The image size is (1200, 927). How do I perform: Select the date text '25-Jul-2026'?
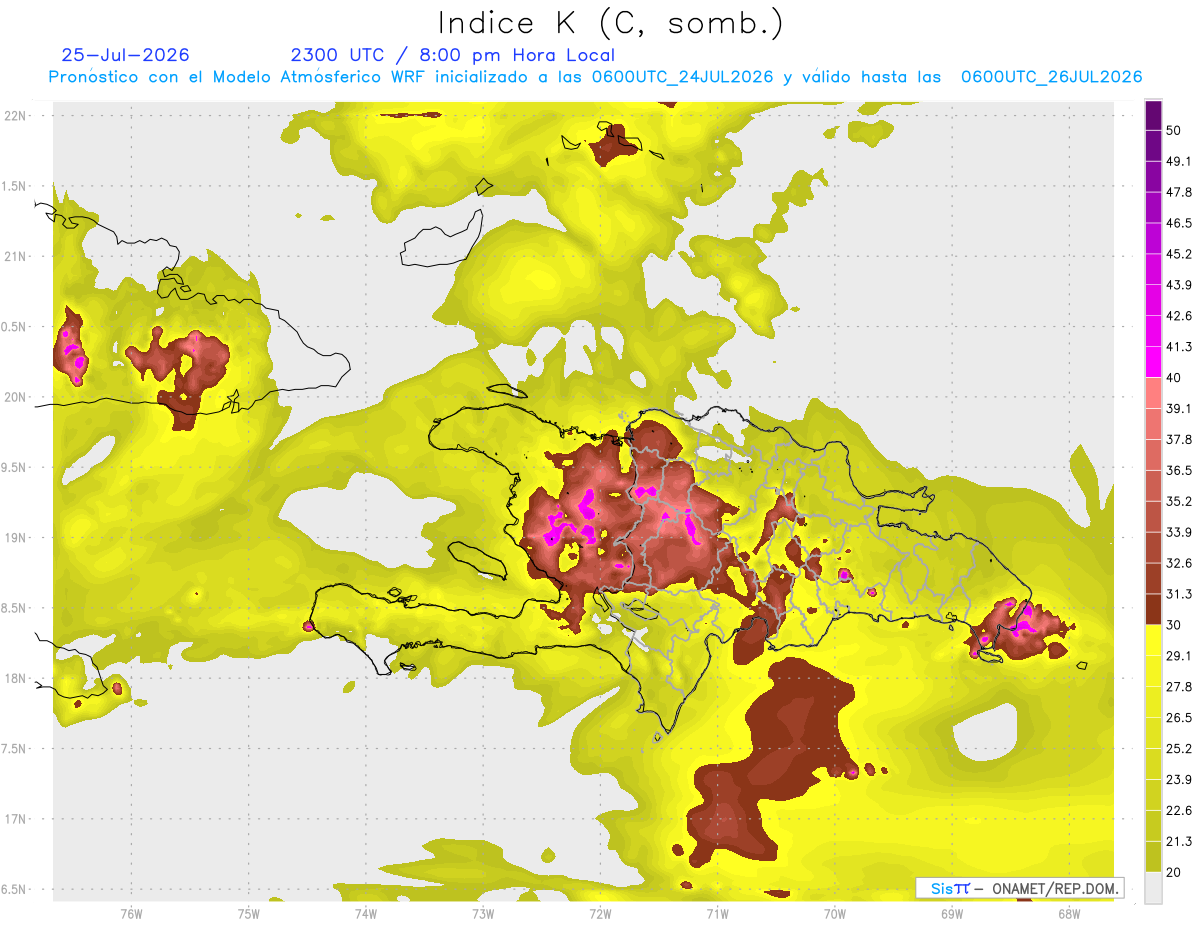point(125,55)
